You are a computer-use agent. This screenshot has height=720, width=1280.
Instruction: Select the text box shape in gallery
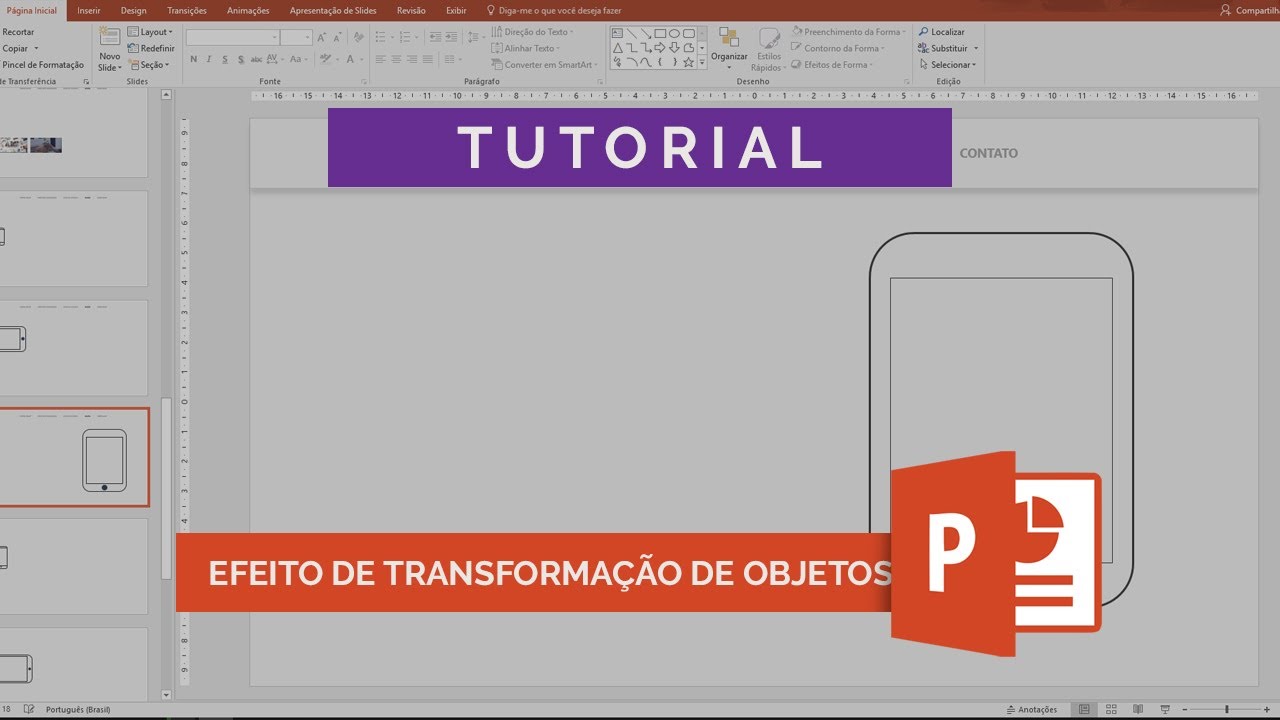pyautogui.click(x=618, y=33)
